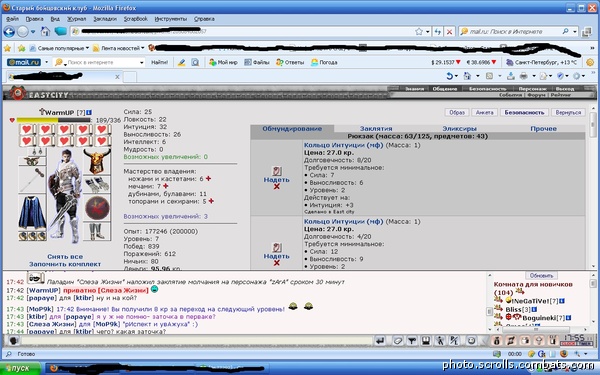Click the print icon in the toolbar
Viewport: 600px width, 375px height.
tap(523, 76)
